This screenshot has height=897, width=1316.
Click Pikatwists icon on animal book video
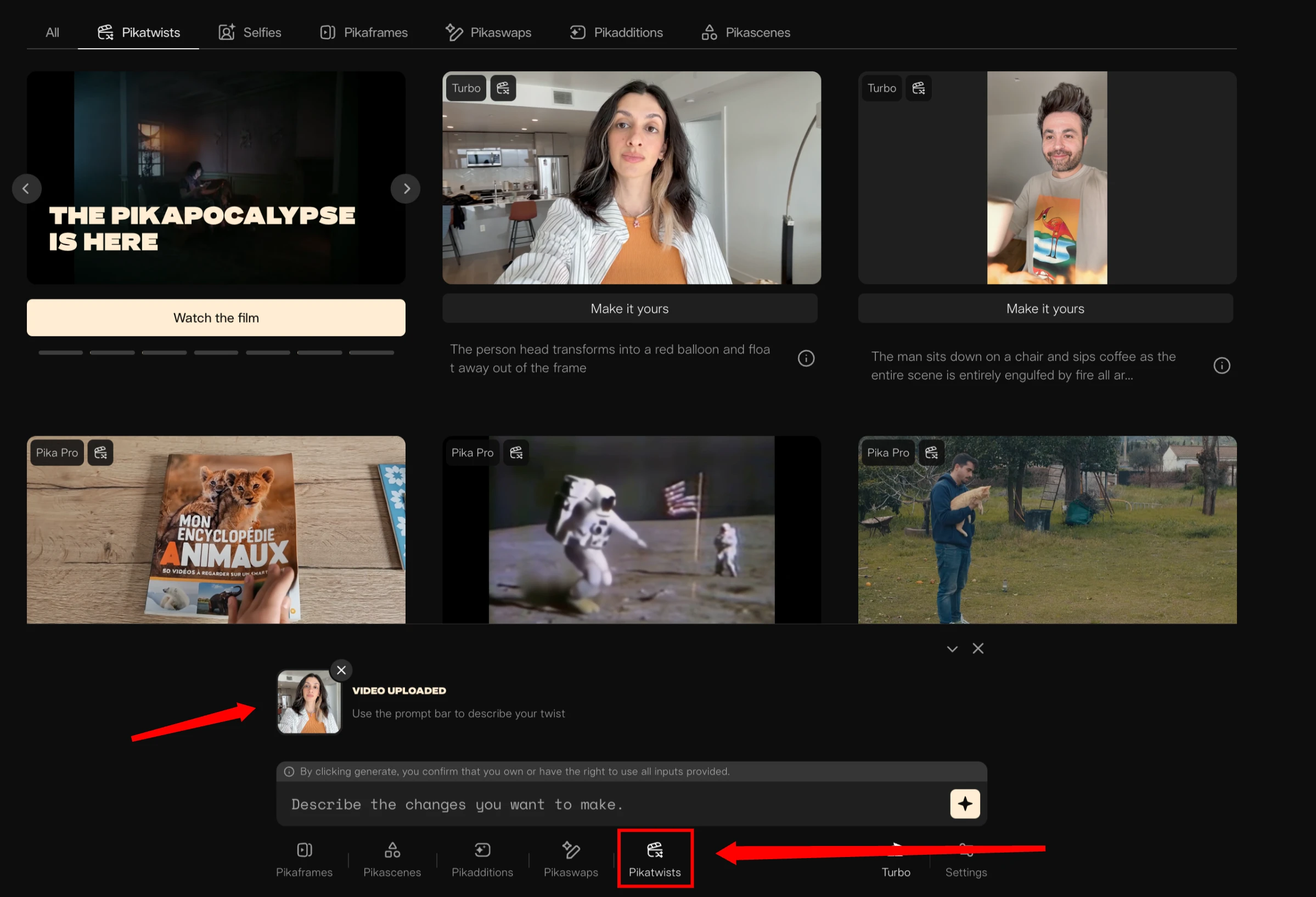pyautogui.click(x=100, y=453)
